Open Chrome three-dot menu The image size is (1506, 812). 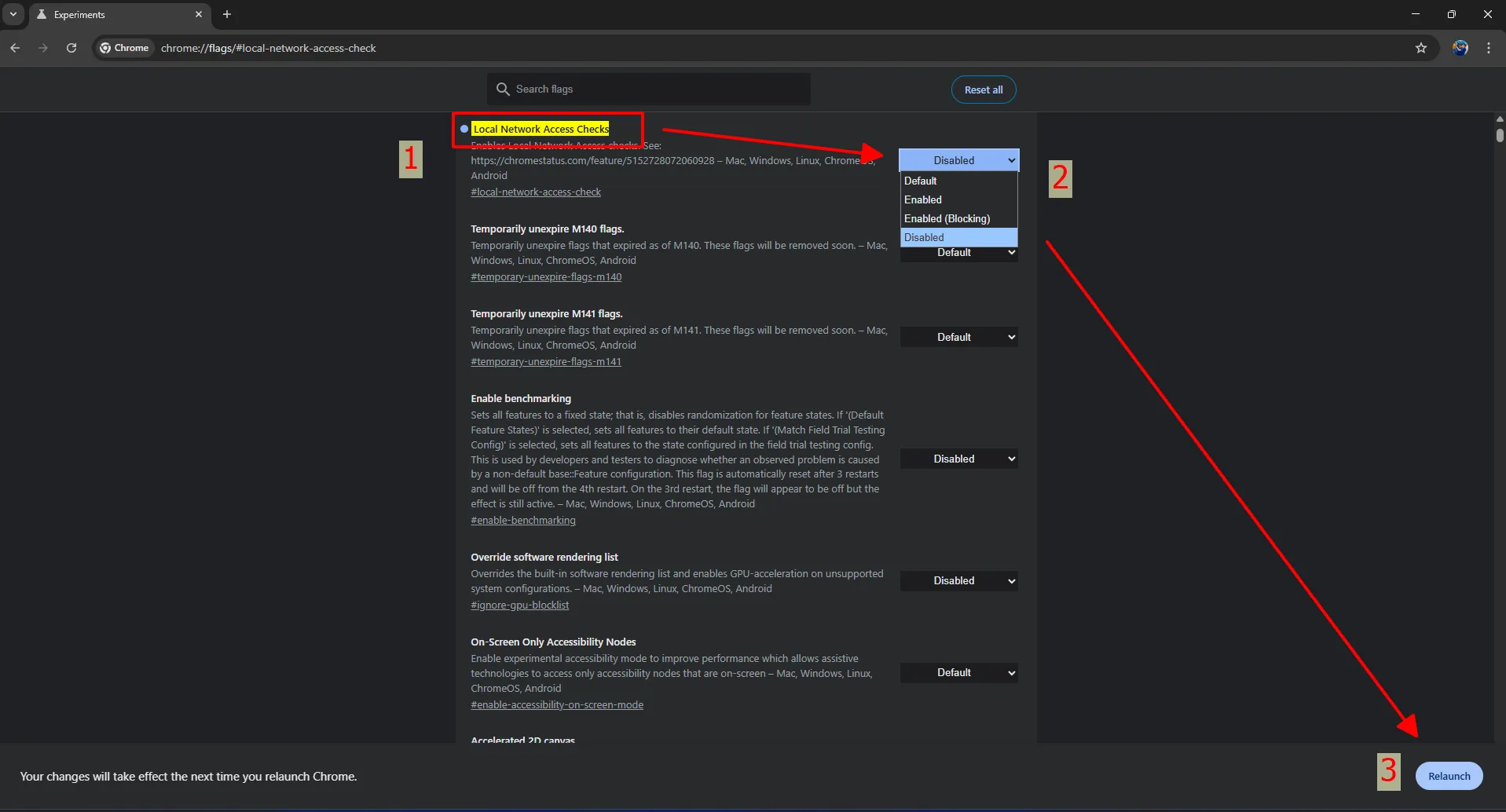point(1488,48)
